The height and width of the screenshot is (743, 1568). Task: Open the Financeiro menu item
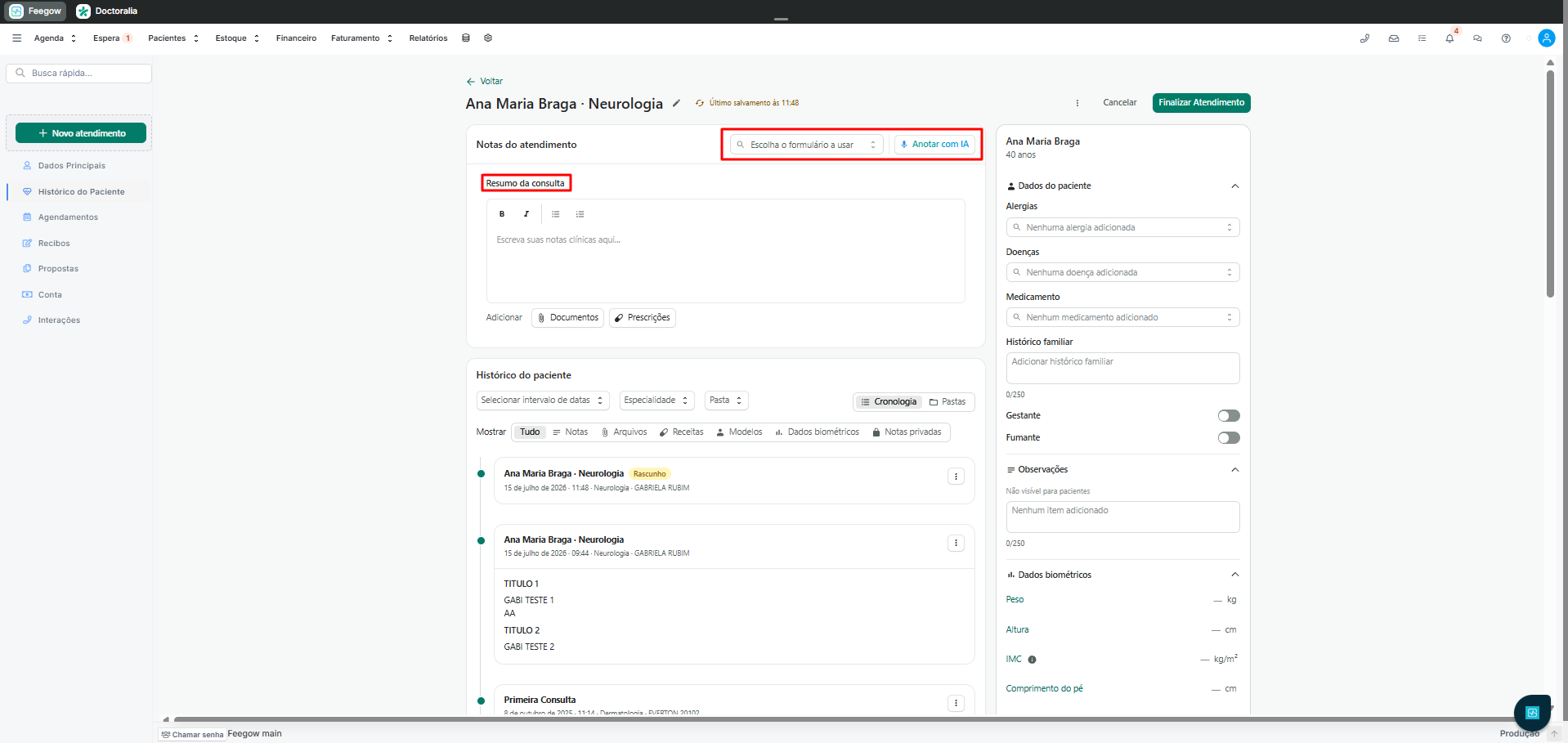click(296, 38)
